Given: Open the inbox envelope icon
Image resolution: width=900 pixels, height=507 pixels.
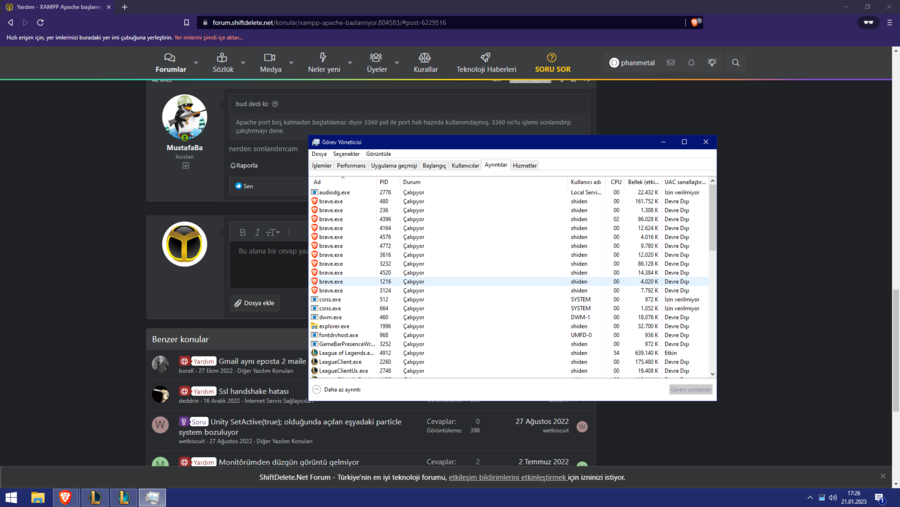Looking at the screenshot, I should point(671,63).
